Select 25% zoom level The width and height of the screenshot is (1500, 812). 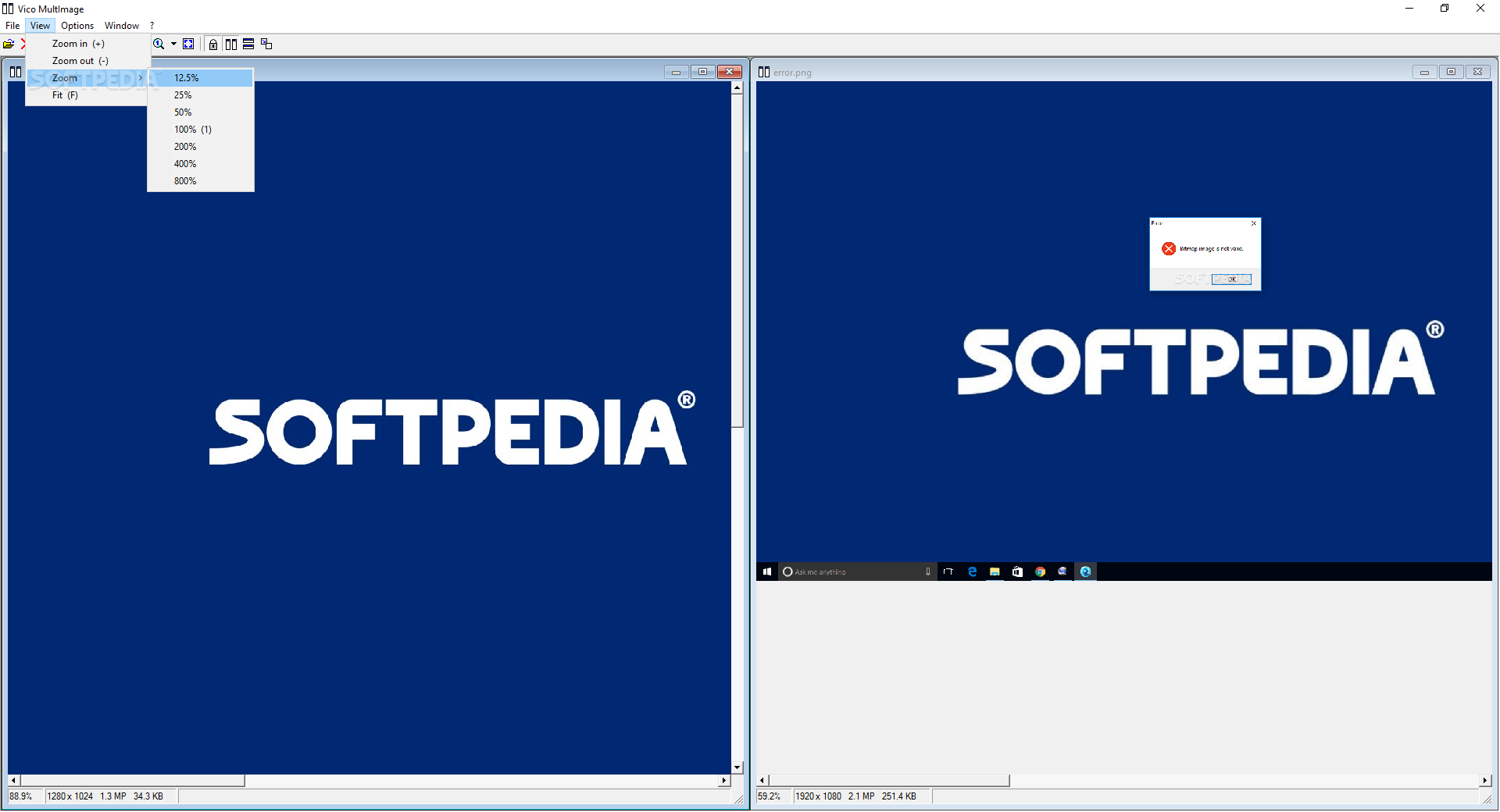pyautogui.click(x=201, y=95)
